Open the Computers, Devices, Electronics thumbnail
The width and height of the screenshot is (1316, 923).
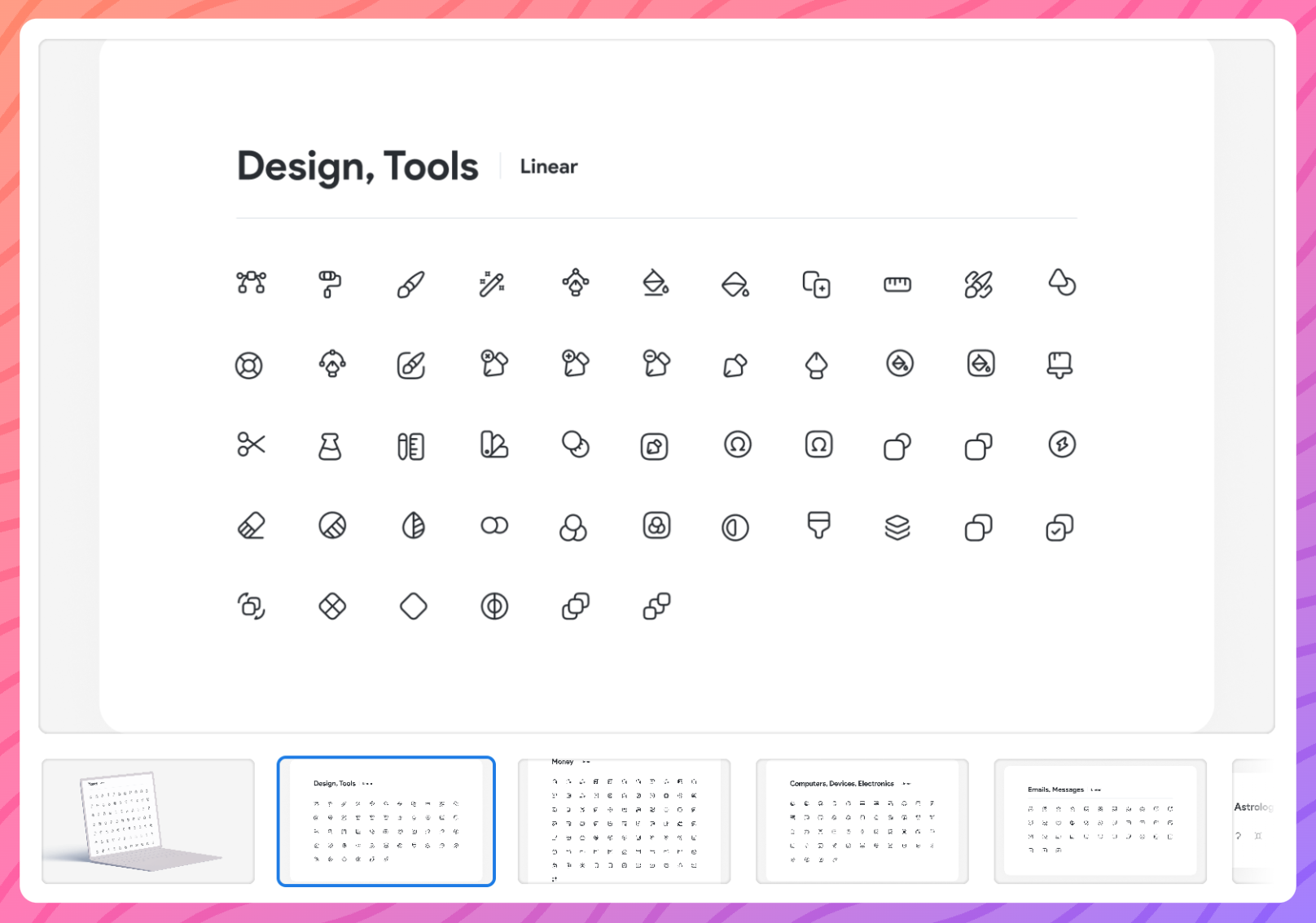[862, 821]
